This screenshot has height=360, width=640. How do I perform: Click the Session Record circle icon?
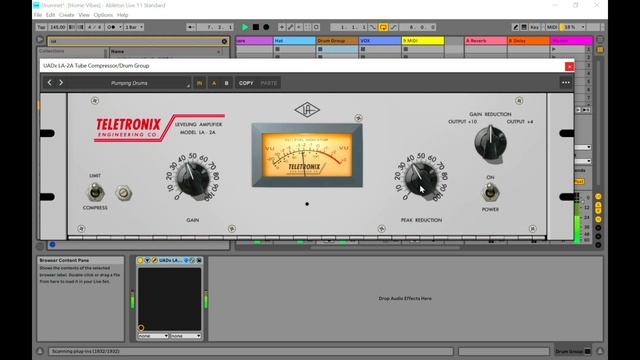pos(316,27)
